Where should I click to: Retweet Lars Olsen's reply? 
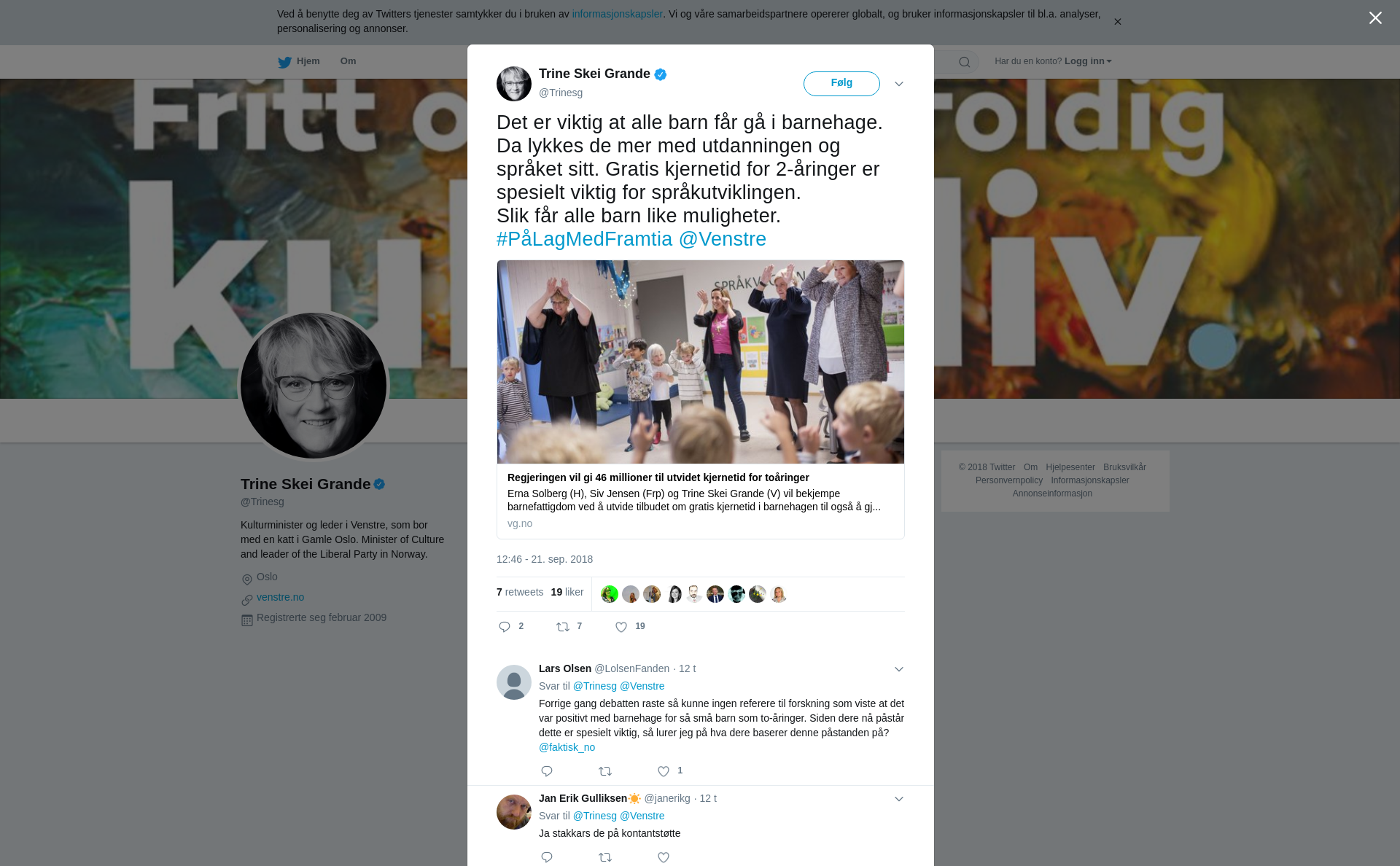605,771
